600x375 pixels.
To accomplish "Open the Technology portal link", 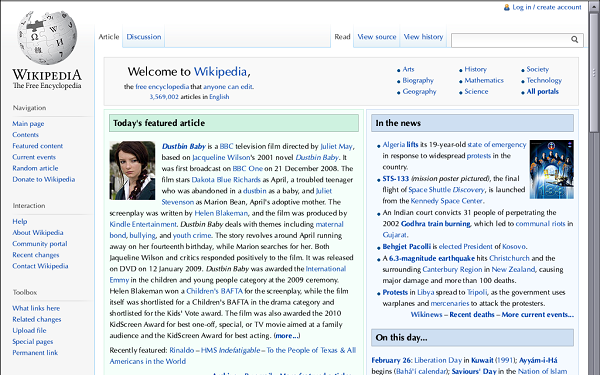I will click(x=544, y=80).
